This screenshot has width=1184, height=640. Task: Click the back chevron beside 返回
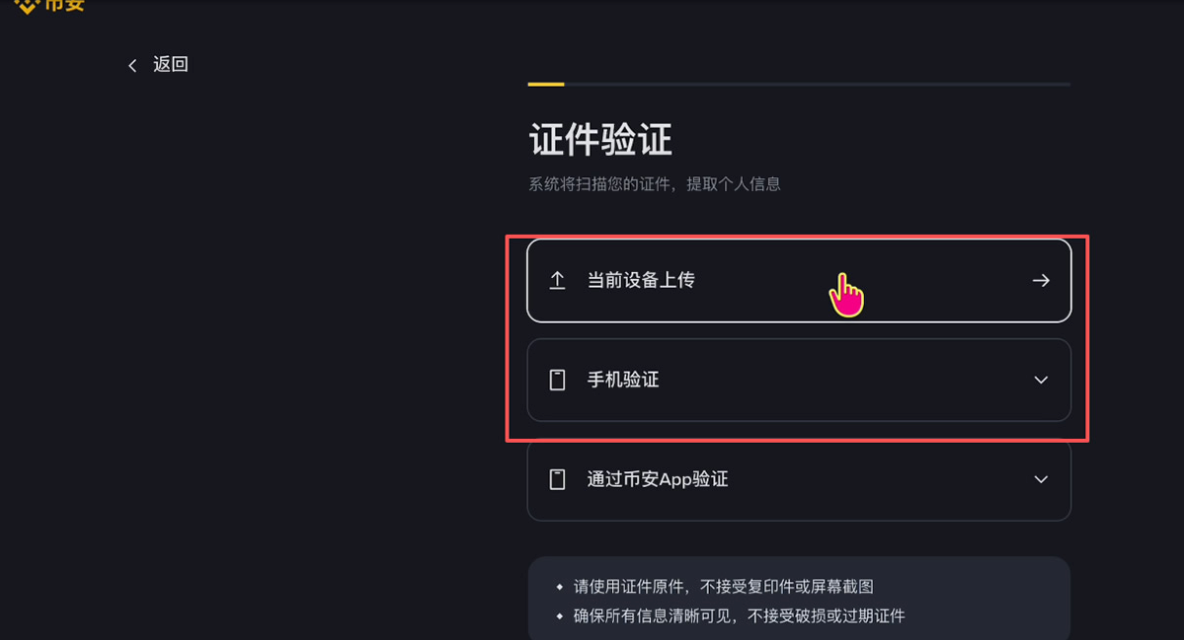pos(132,64)
